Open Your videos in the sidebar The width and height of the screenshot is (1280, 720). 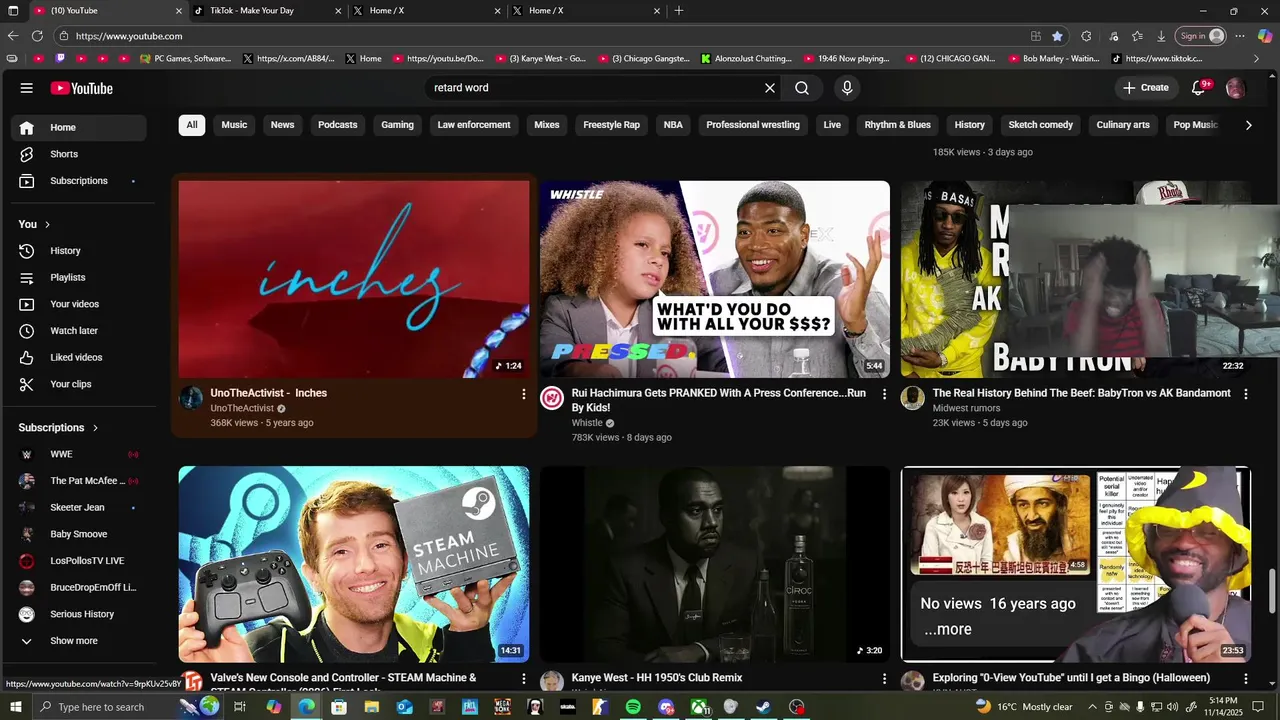click(78, 304)
